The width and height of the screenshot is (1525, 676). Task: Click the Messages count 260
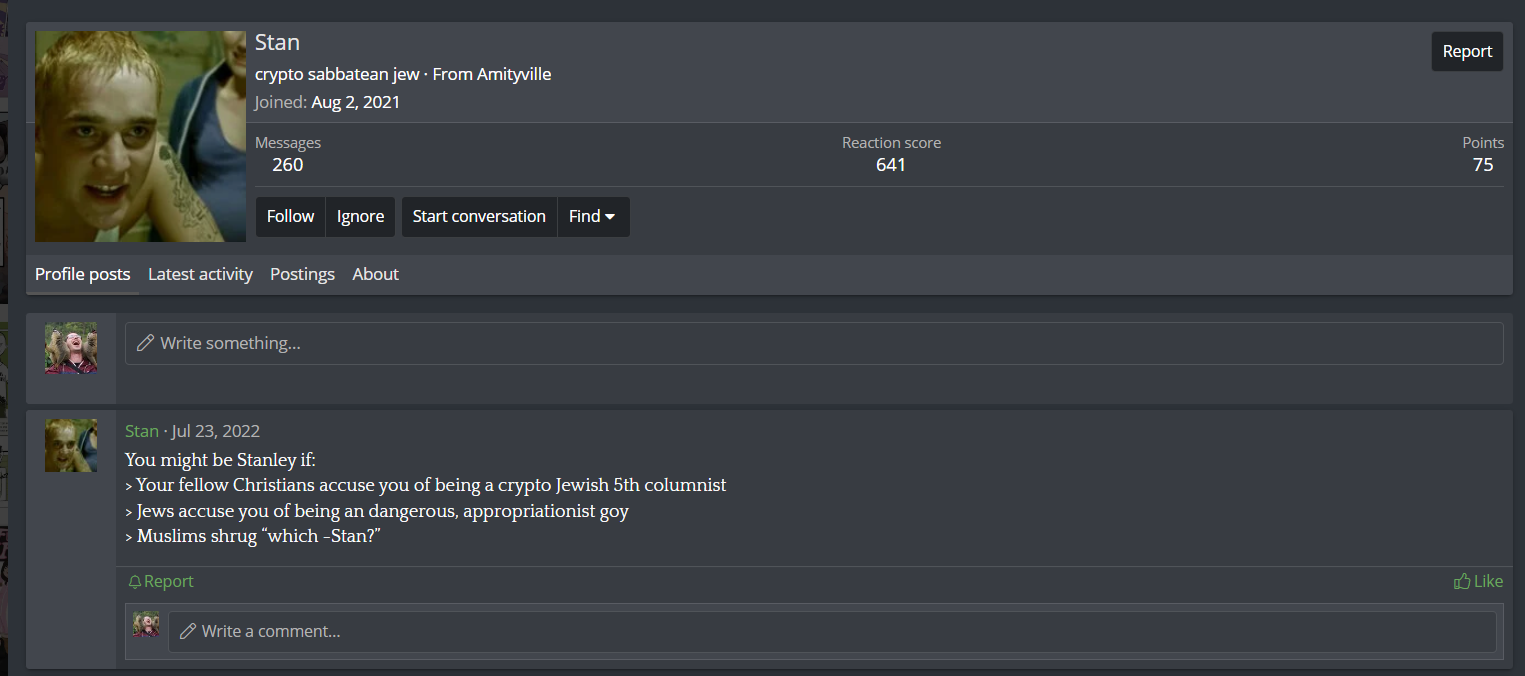288,165
